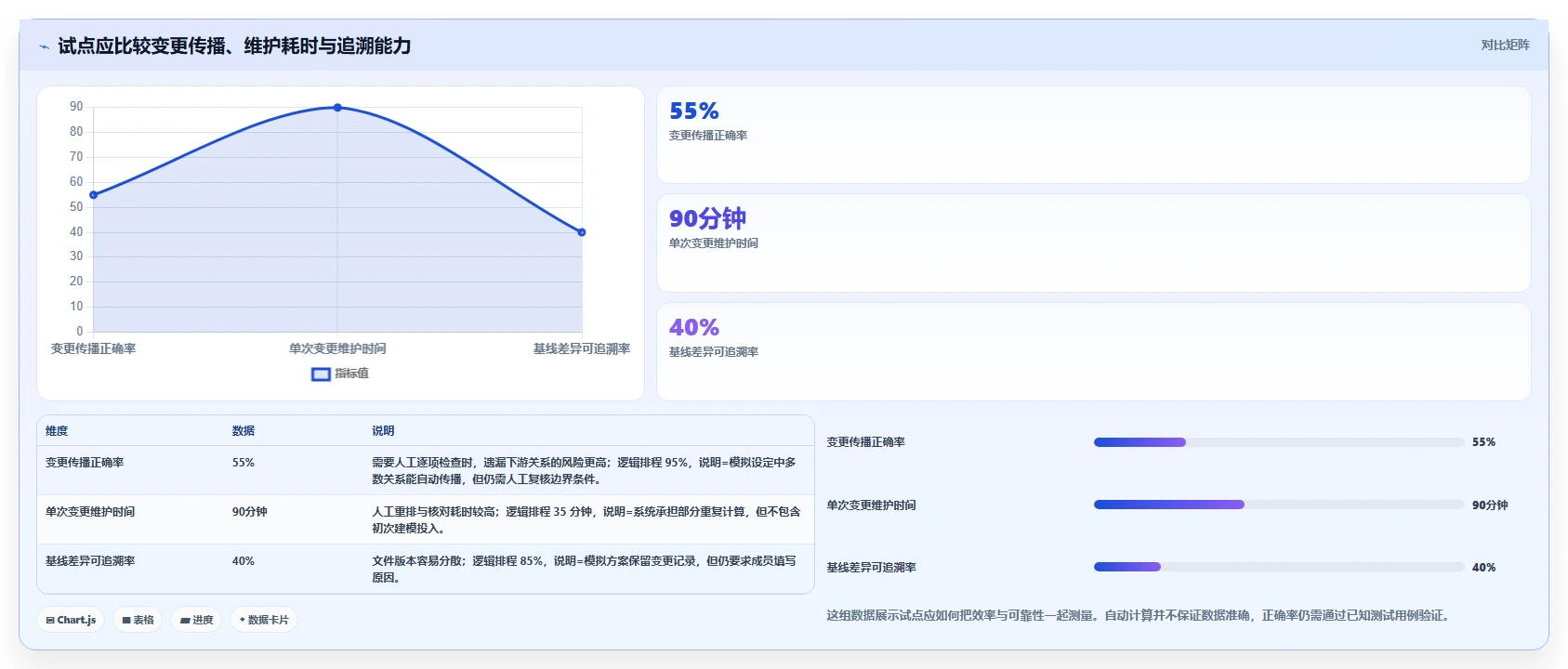Click the 变更传播正确率 chart axis label
The image size is (1568, 669).
point(93,348)
